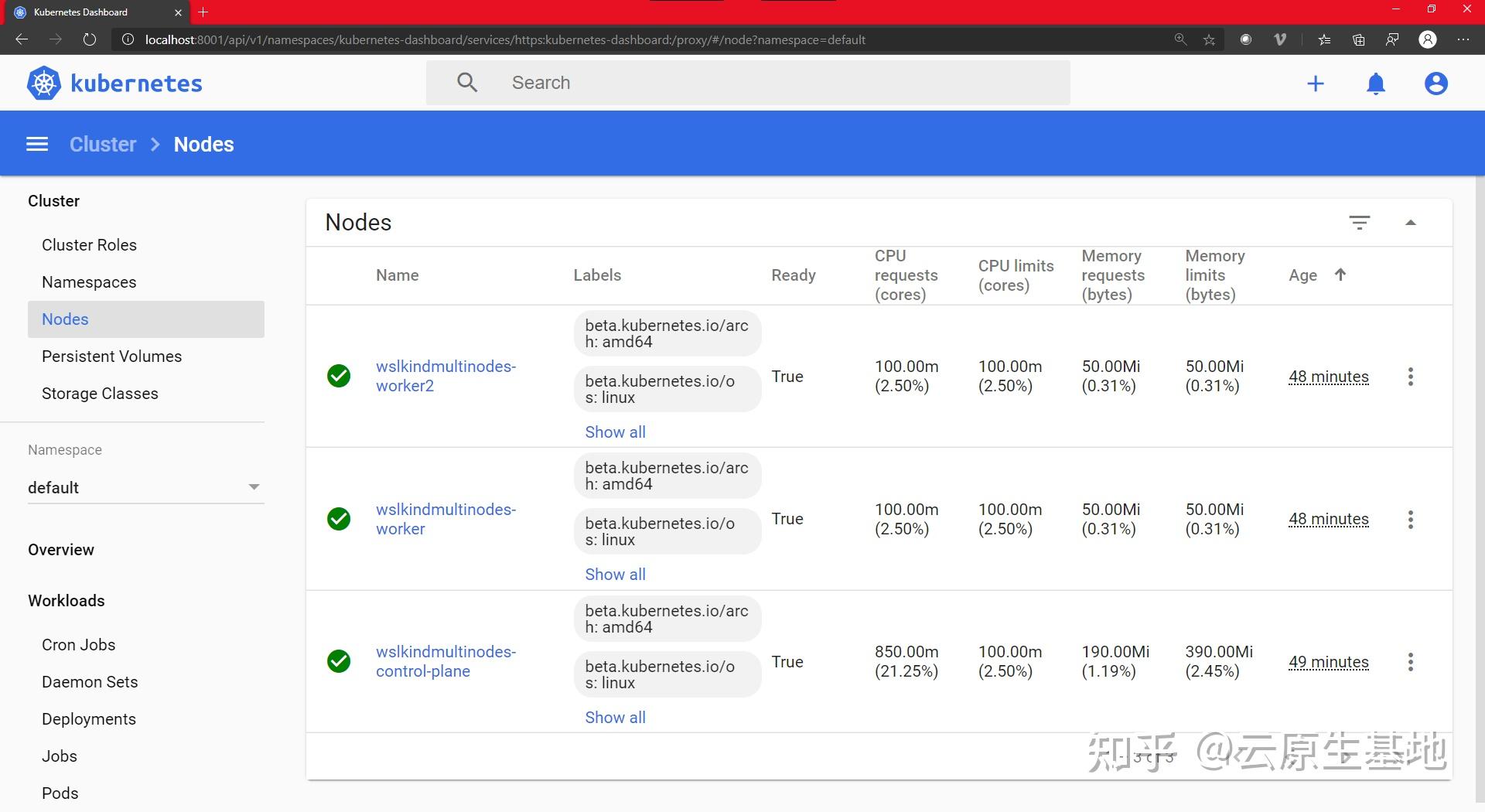
Task: Open the create new resource plus icon
Action: click(1316, 84)
